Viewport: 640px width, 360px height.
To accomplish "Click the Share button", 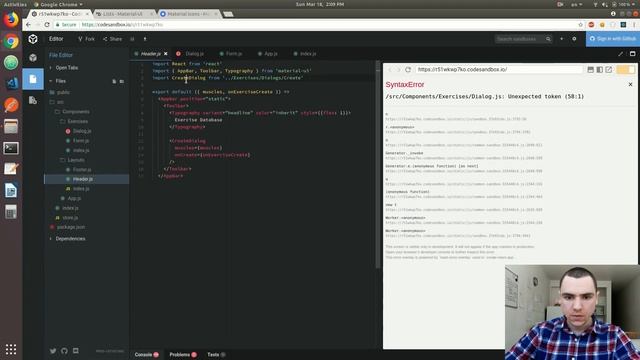I will (x=112, y=39).
